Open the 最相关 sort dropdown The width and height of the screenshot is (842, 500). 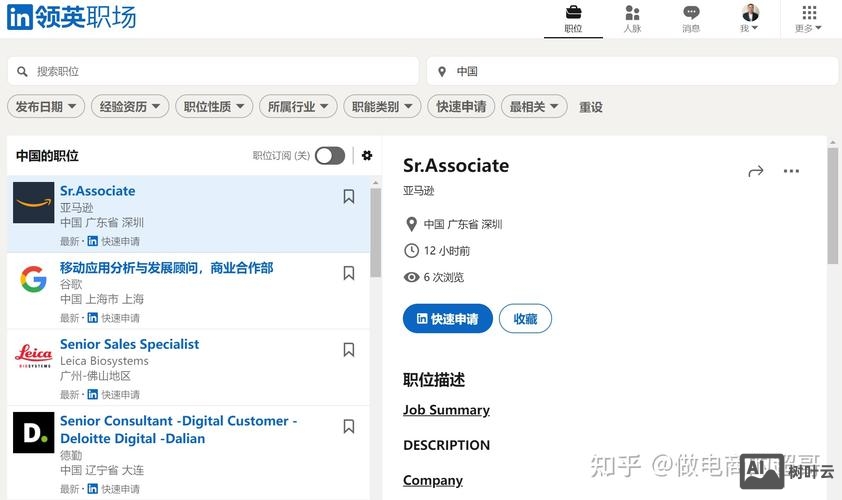point(534,106)
